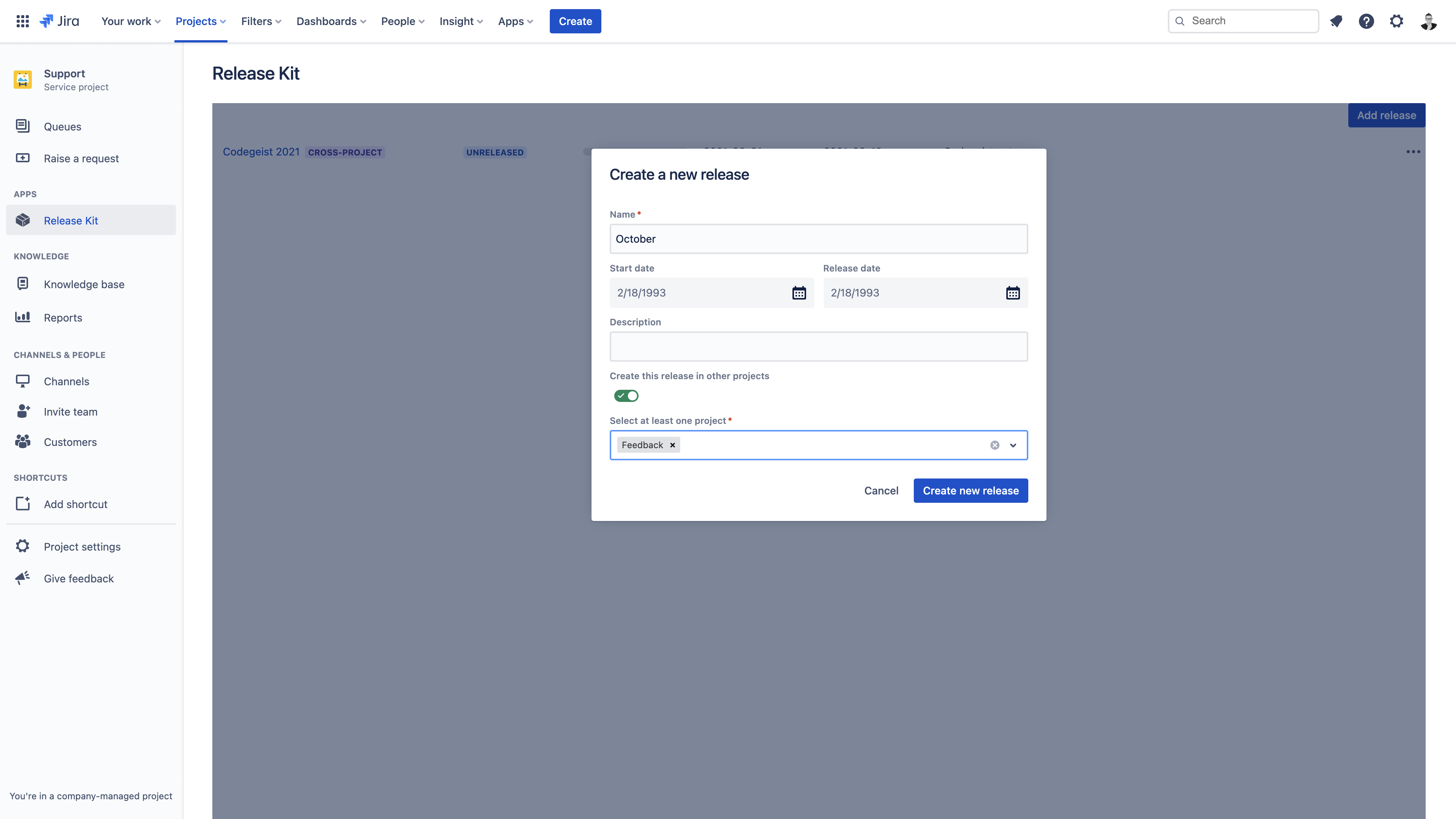
Task: Open the app switcher grid icon
Action: pyautogui.click(x=23, y=21)
